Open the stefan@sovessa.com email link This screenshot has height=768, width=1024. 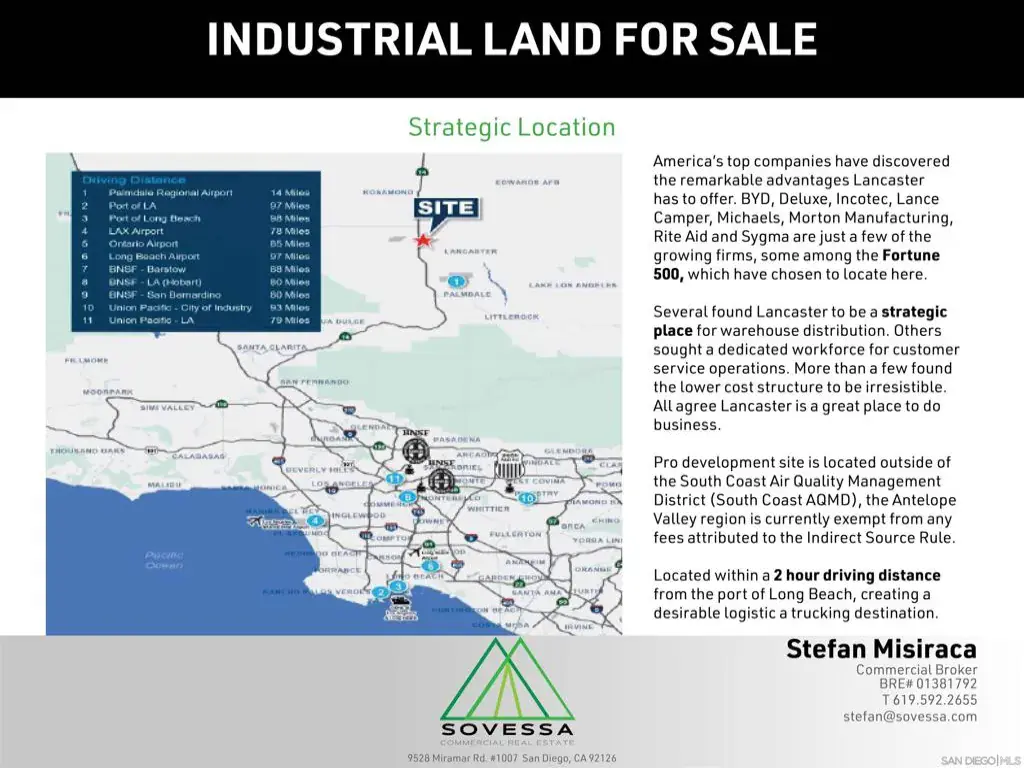tap(910, 716)
